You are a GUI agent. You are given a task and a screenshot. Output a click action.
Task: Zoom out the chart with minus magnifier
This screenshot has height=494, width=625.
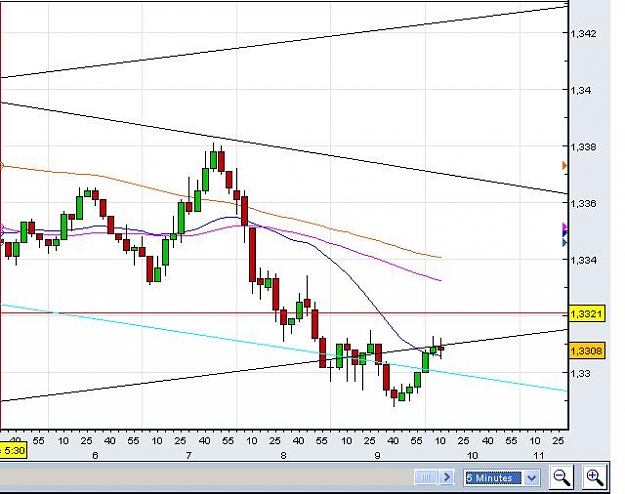click(x=562, y=476)
